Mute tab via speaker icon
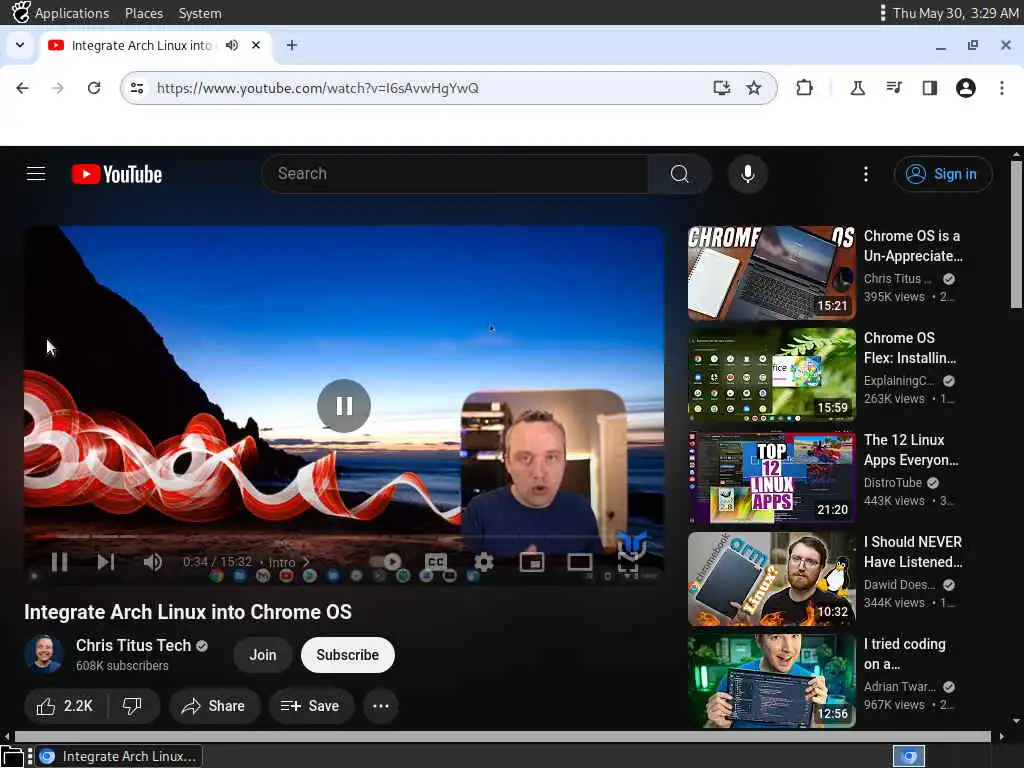 (232, 45)
